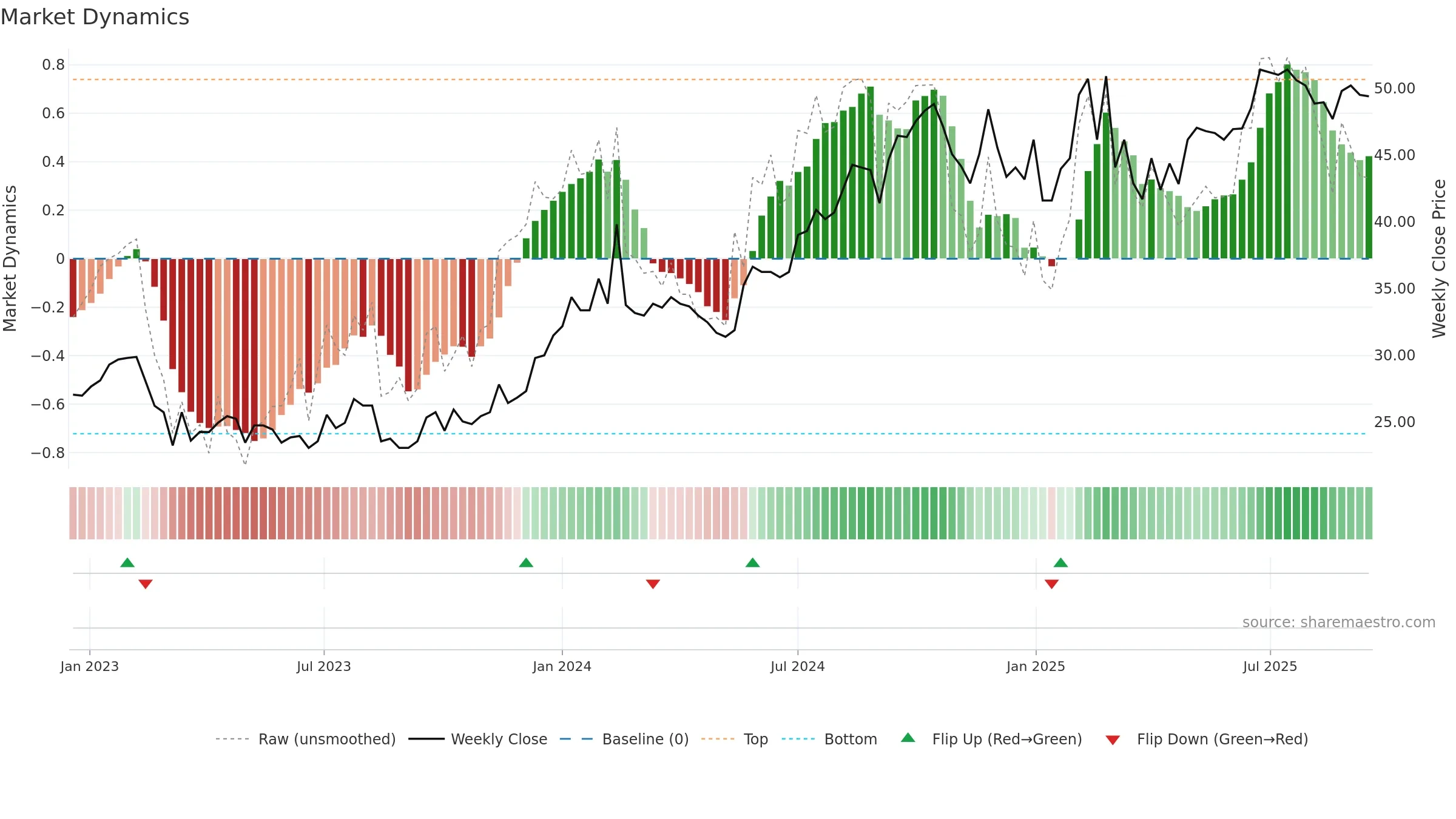Image resolution: width=1456 pixels, height=819 pixels.
Task: Click the Jul 2023 x-axis label
Action: (324, 666)
